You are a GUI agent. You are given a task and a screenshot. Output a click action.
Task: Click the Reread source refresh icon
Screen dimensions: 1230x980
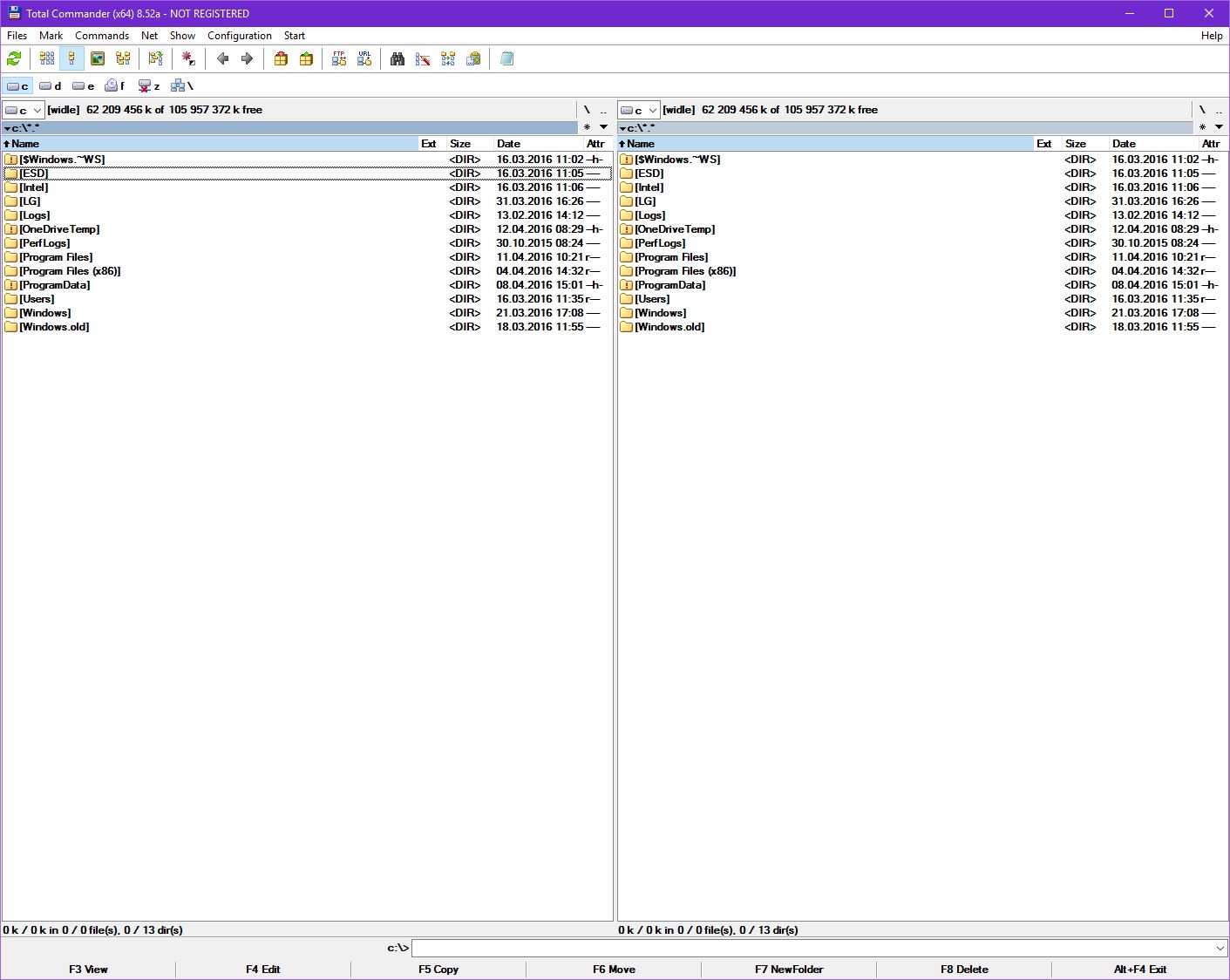click(14, 58)
